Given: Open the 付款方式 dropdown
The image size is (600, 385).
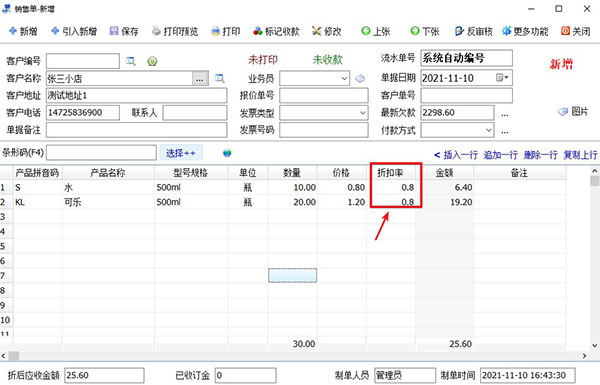Looking at the screenshot, I should (x=489, y=130).
